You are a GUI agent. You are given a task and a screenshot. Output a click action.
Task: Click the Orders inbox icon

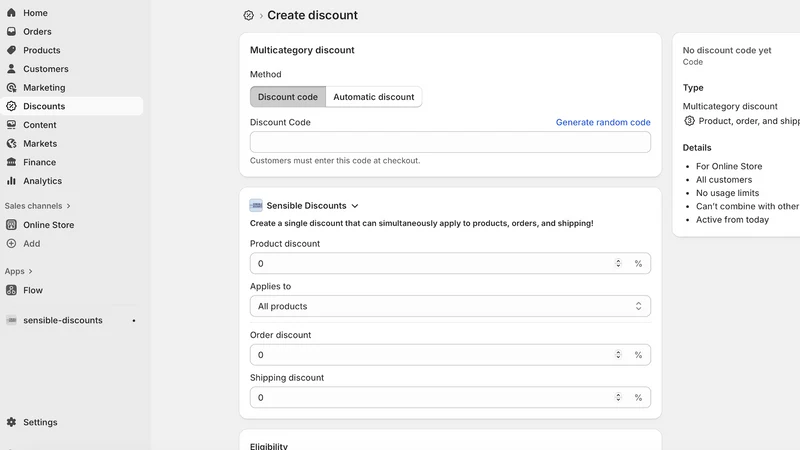[11, 32]
